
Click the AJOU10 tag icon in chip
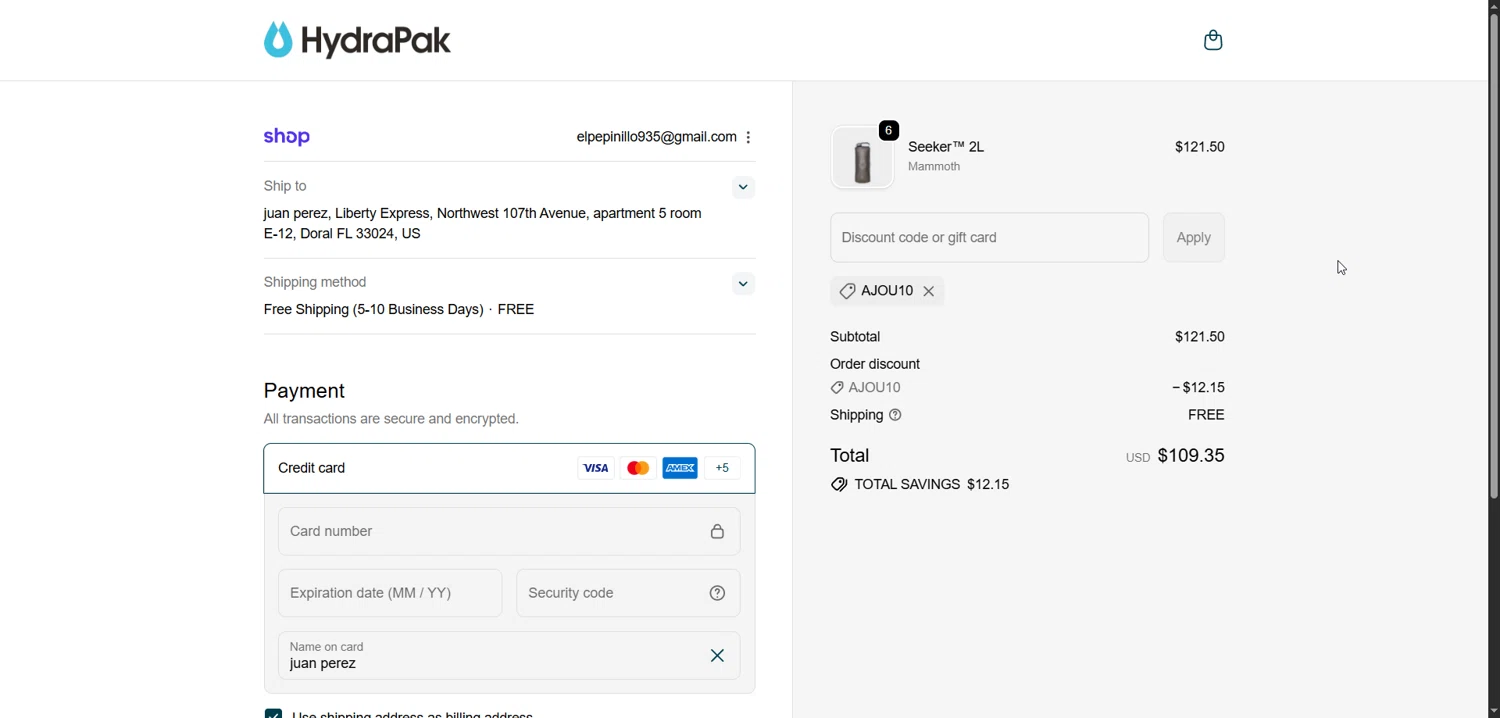coord(847,291)
